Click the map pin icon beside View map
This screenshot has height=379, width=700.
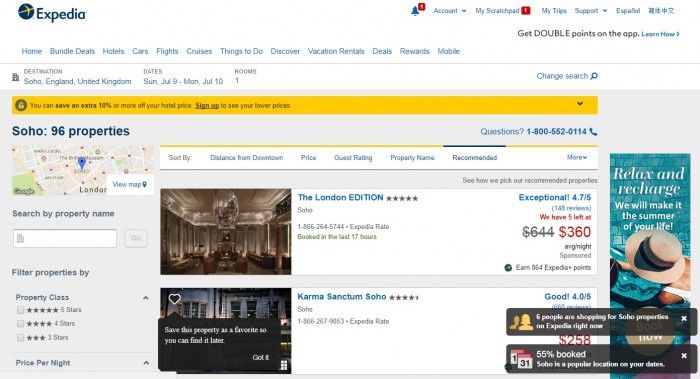pyautogui.click(x=144, y=184)
